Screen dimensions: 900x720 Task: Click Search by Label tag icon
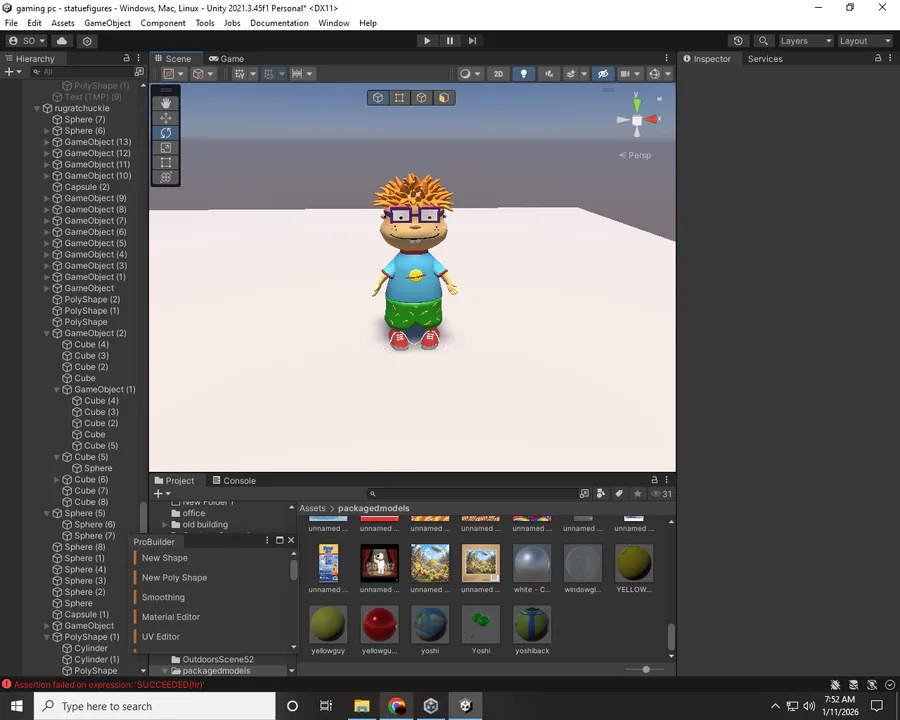click(x=619, y=494)
